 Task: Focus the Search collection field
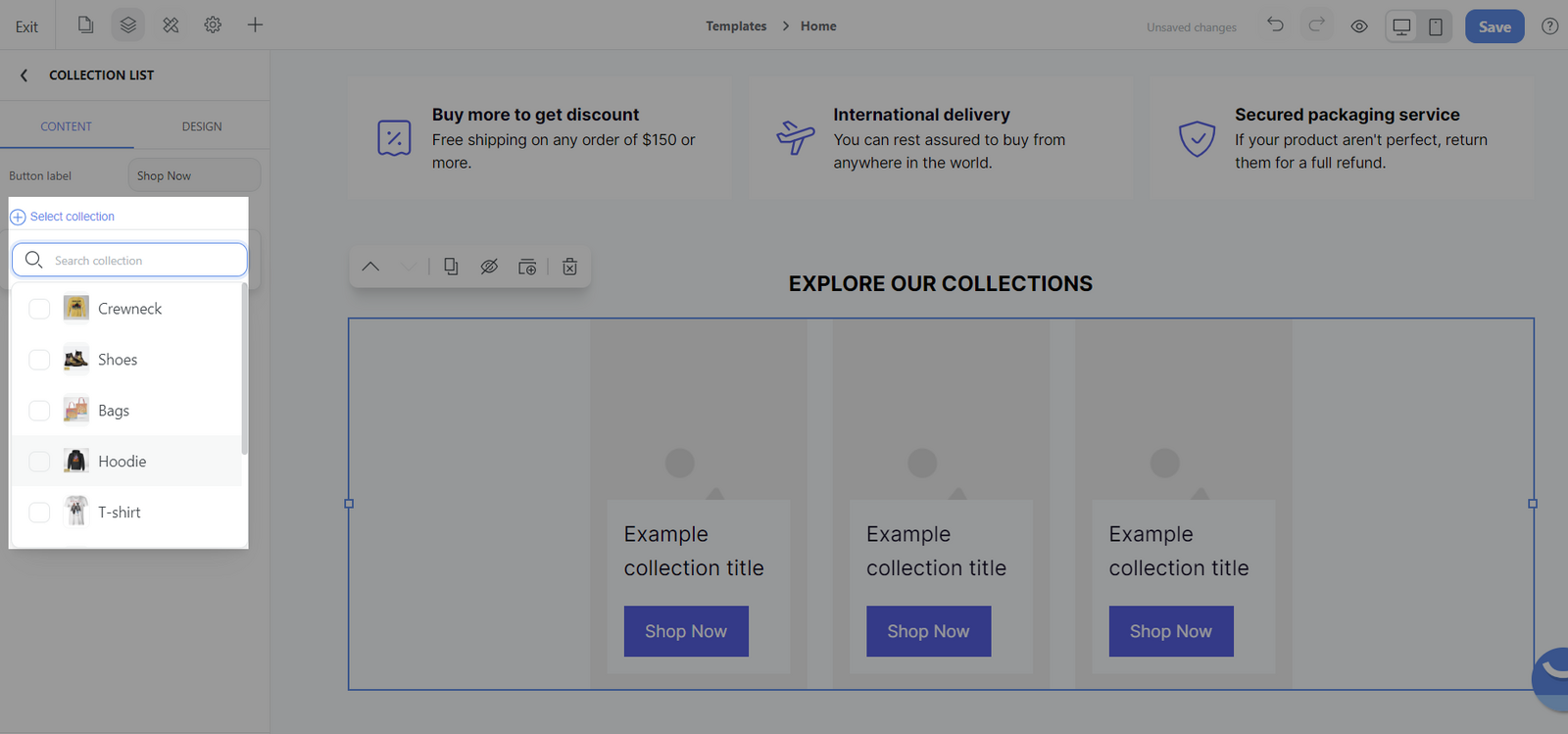129,260
